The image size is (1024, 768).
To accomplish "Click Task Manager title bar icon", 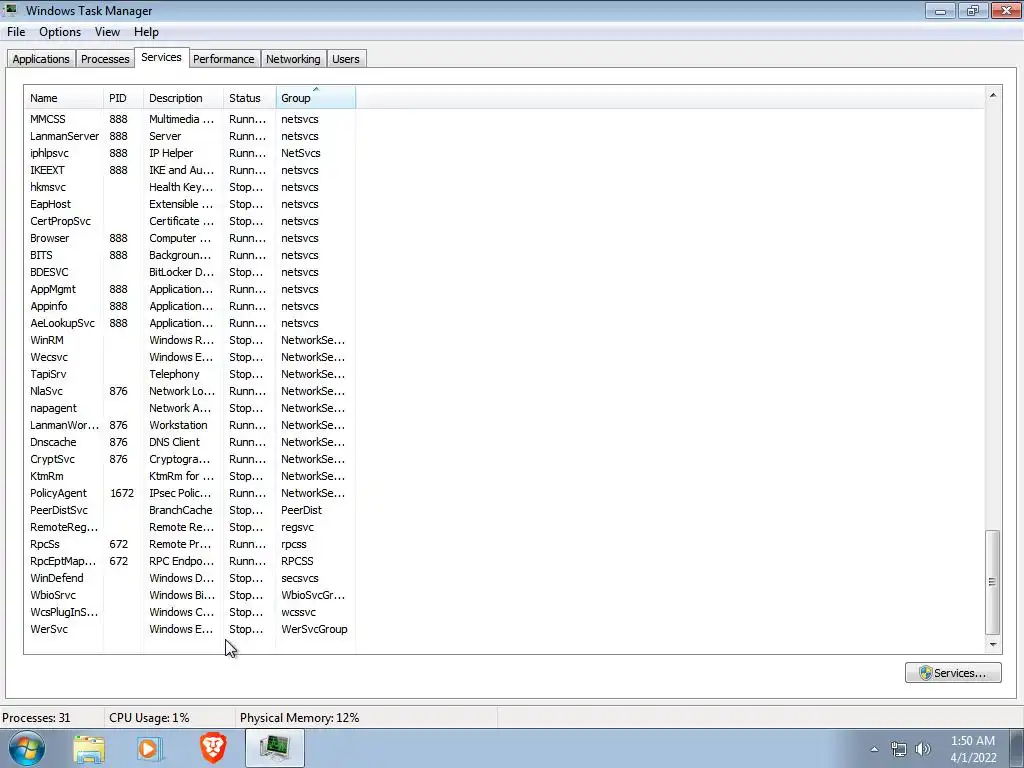I will coord(11,10).
